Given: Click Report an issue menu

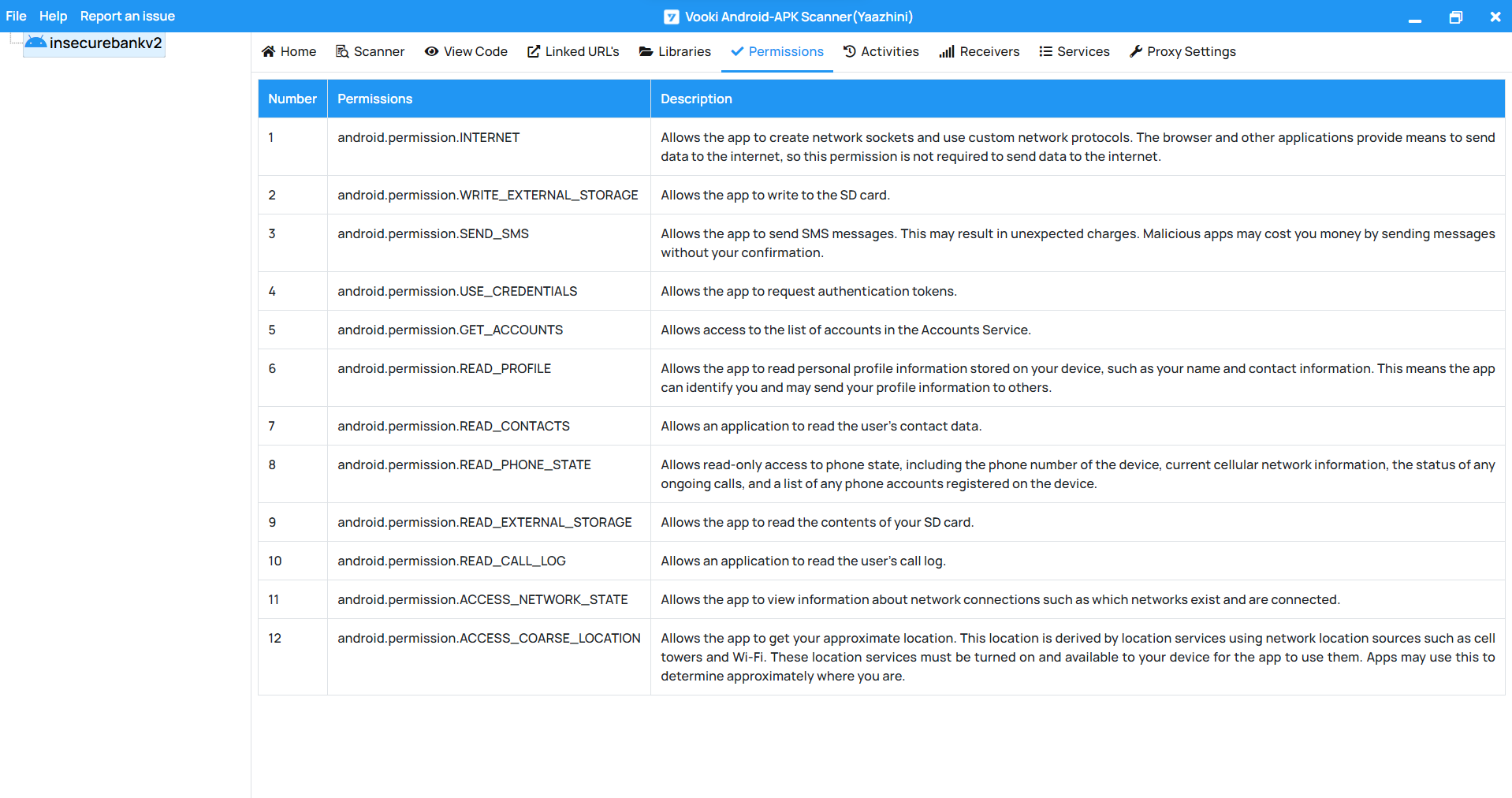Looking at the screenshot, I should pyautogui.click(x=128, y=16).
